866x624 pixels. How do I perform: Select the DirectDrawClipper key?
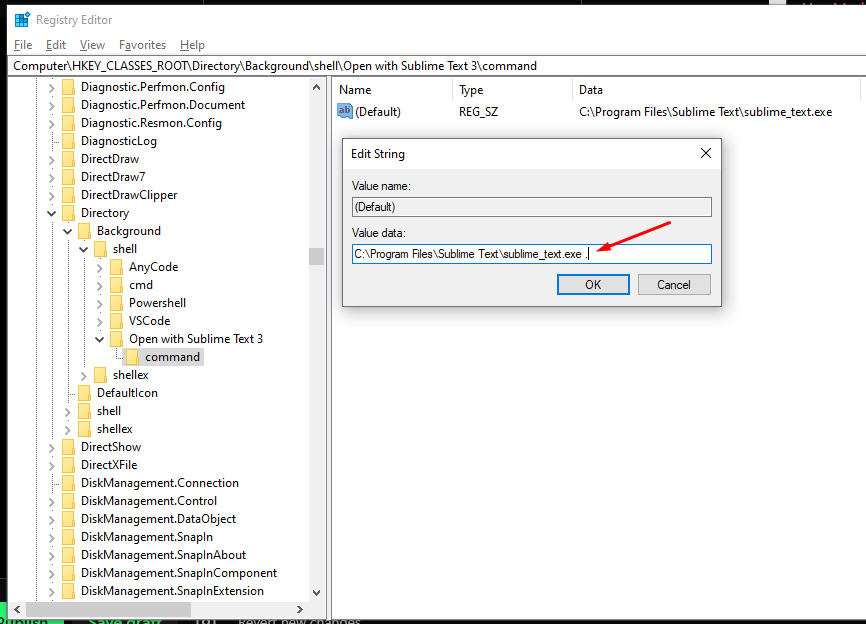(129, 195)
